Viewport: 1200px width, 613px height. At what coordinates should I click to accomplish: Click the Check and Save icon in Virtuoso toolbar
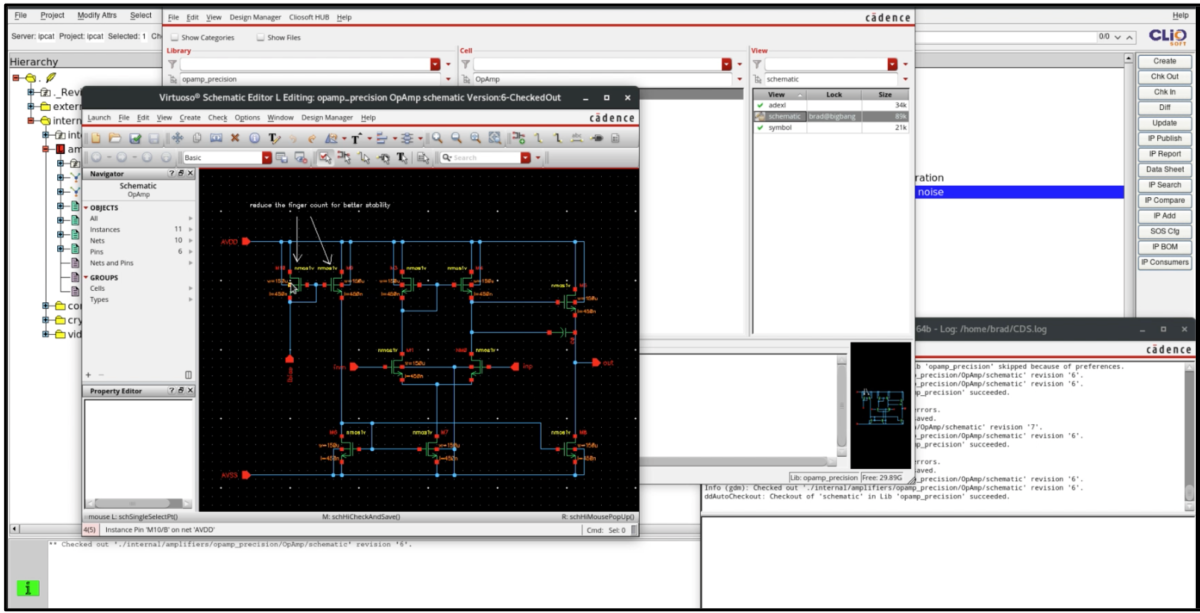point(136,138)
